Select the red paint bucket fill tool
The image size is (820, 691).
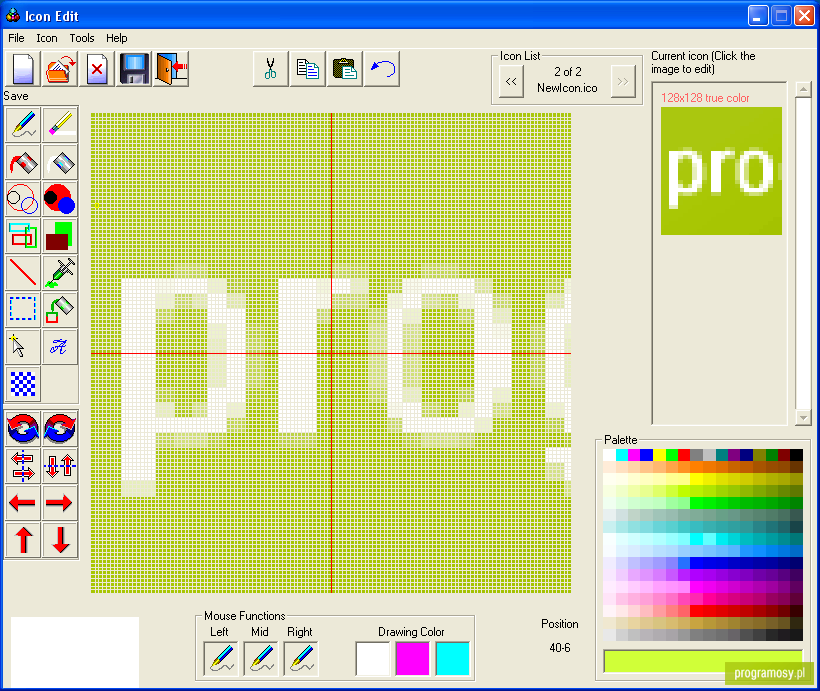tap(23, 162)
